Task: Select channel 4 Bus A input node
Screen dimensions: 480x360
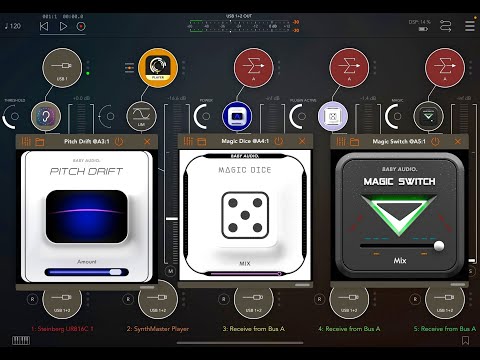Action: click(349, 68)
